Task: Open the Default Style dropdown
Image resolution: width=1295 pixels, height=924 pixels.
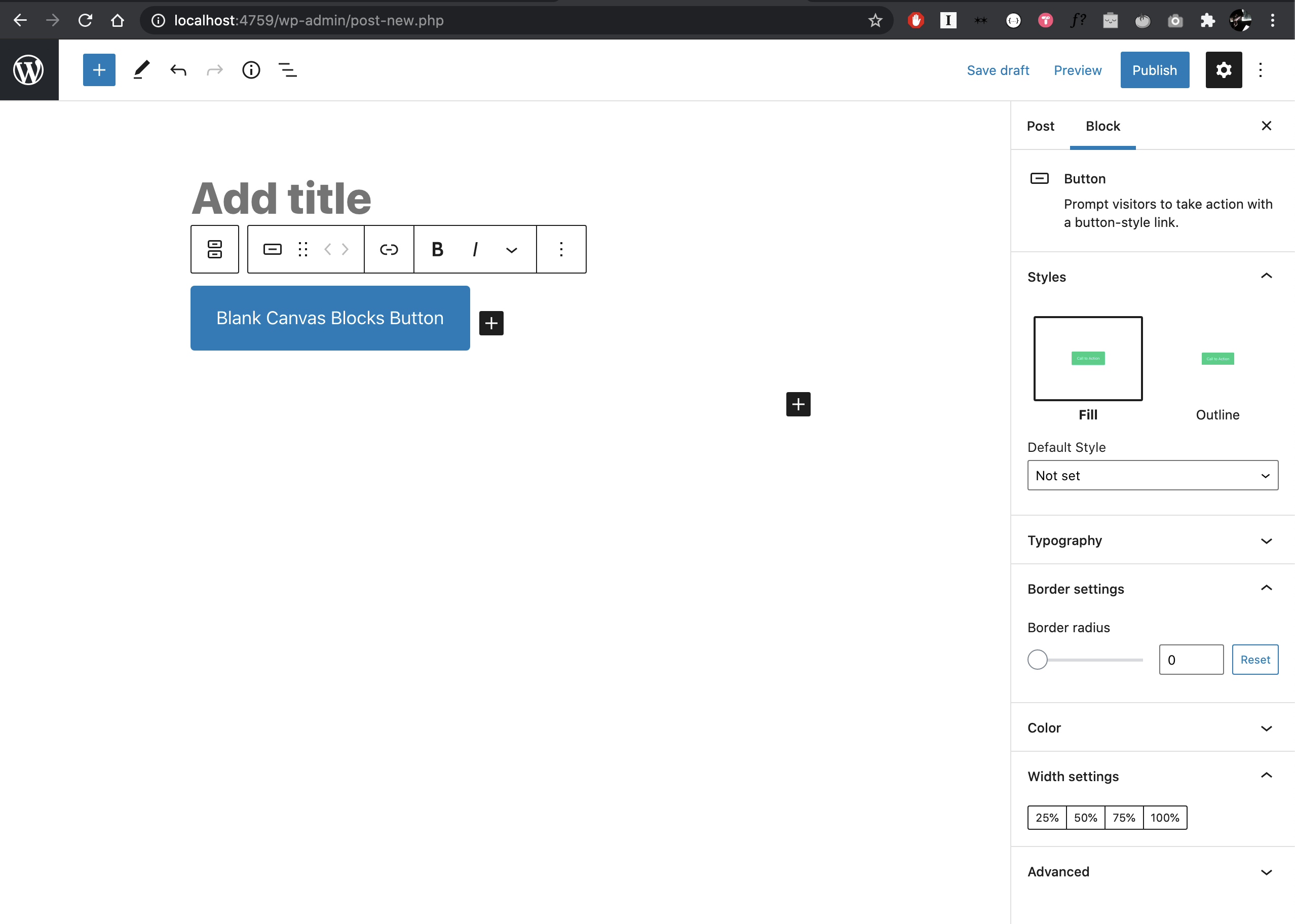Action: (1152, 476)
